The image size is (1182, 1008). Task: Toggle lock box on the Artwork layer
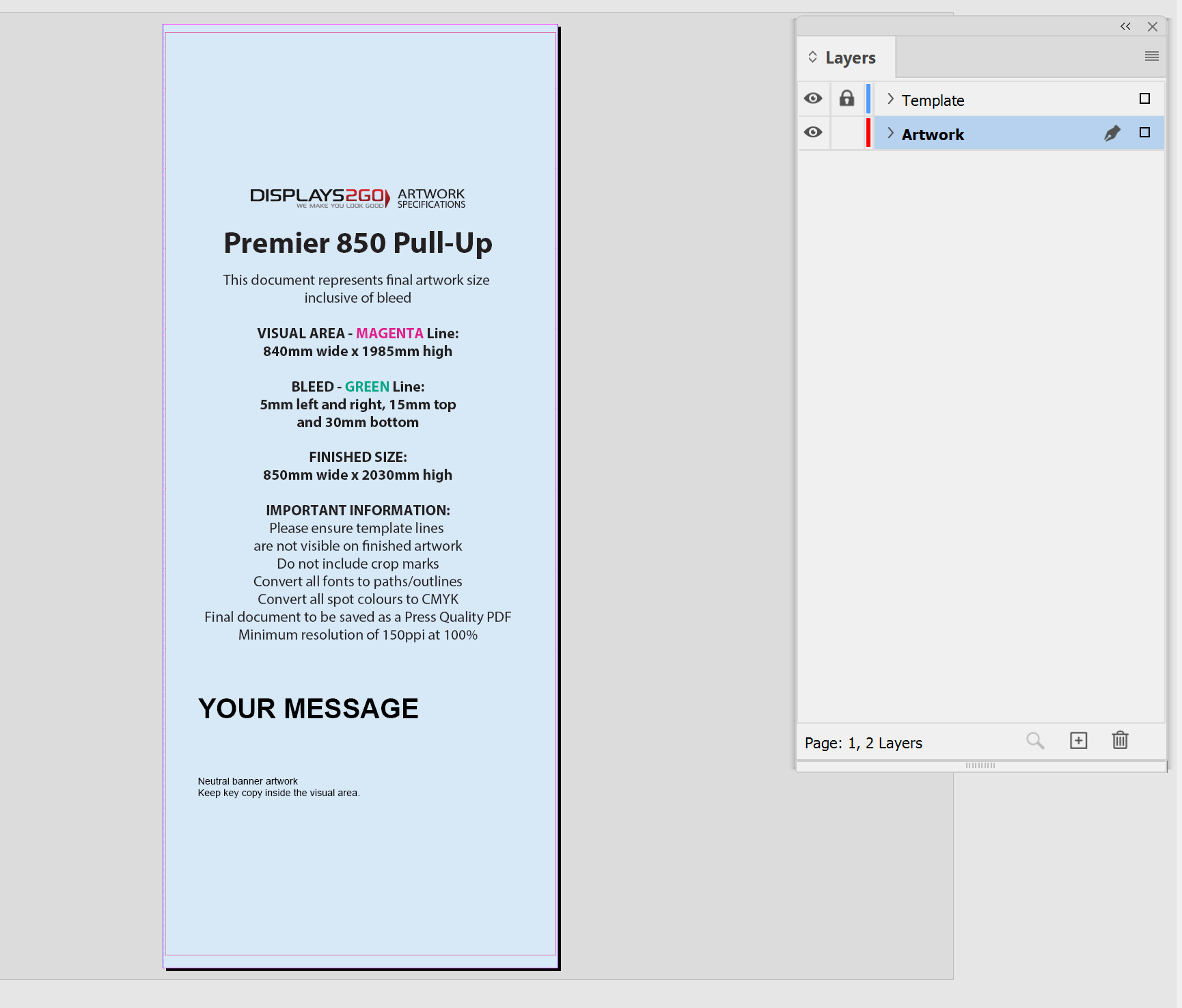coord(847,133)
